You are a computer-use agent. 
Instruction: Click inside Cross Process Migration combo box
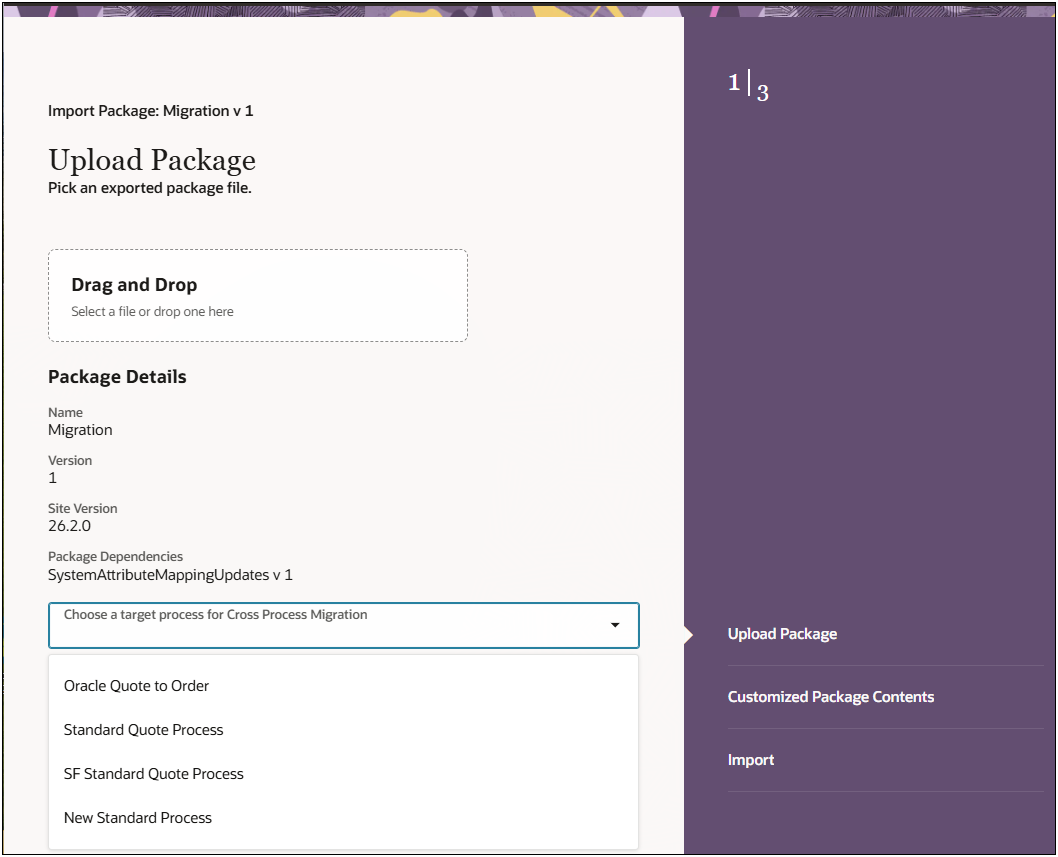(343, 626)
